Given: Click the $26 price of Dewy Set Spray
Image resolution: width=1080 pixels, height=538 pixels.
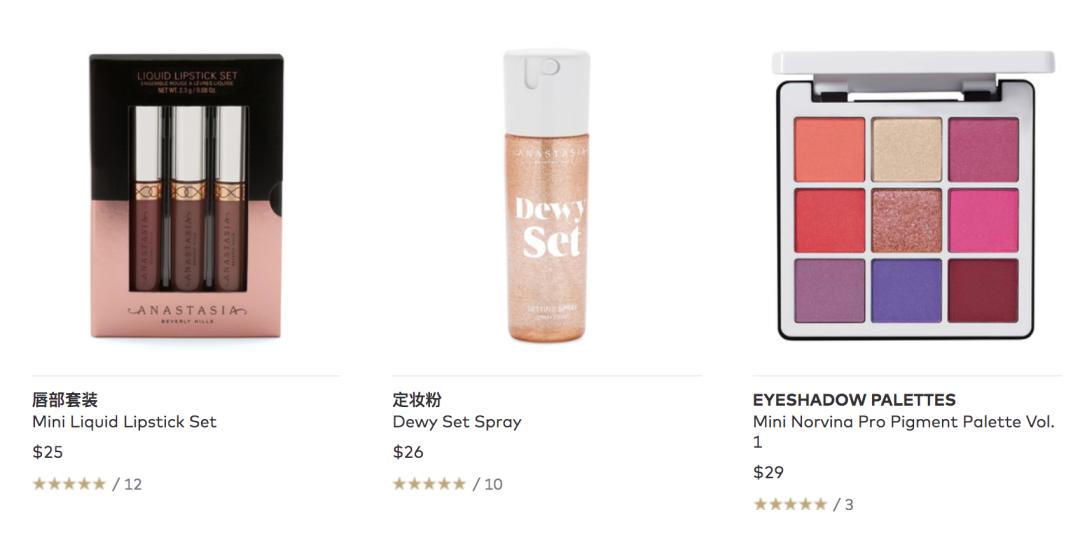Looking at the screenshot, I should click(x=408, y=452).
